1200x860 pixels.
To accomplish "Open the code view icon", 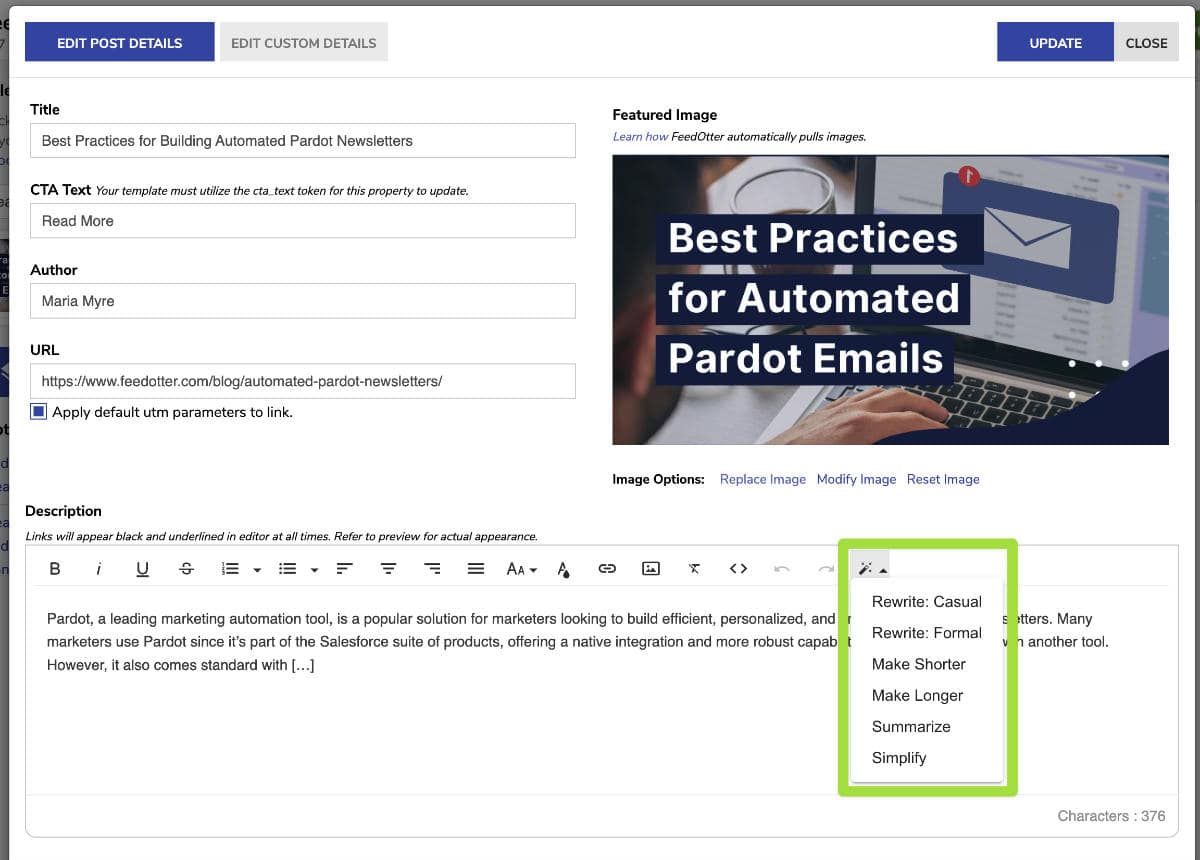I will coord(738,568).
